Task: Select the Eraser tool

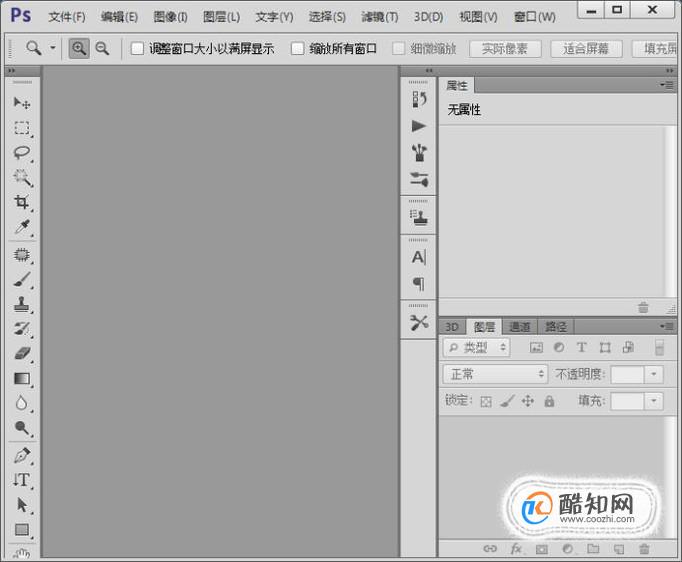Action: tap(22, 354)
